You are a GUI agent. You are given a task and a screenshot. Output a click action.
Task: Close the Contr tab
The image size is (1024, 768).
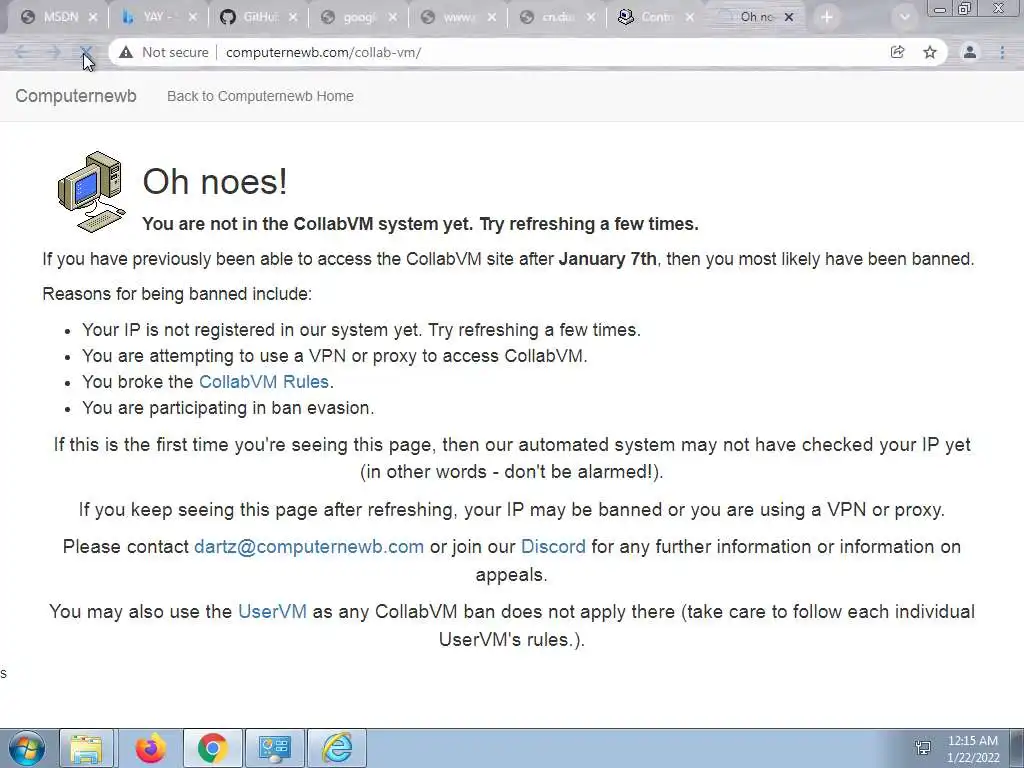(x=690, y=18)
